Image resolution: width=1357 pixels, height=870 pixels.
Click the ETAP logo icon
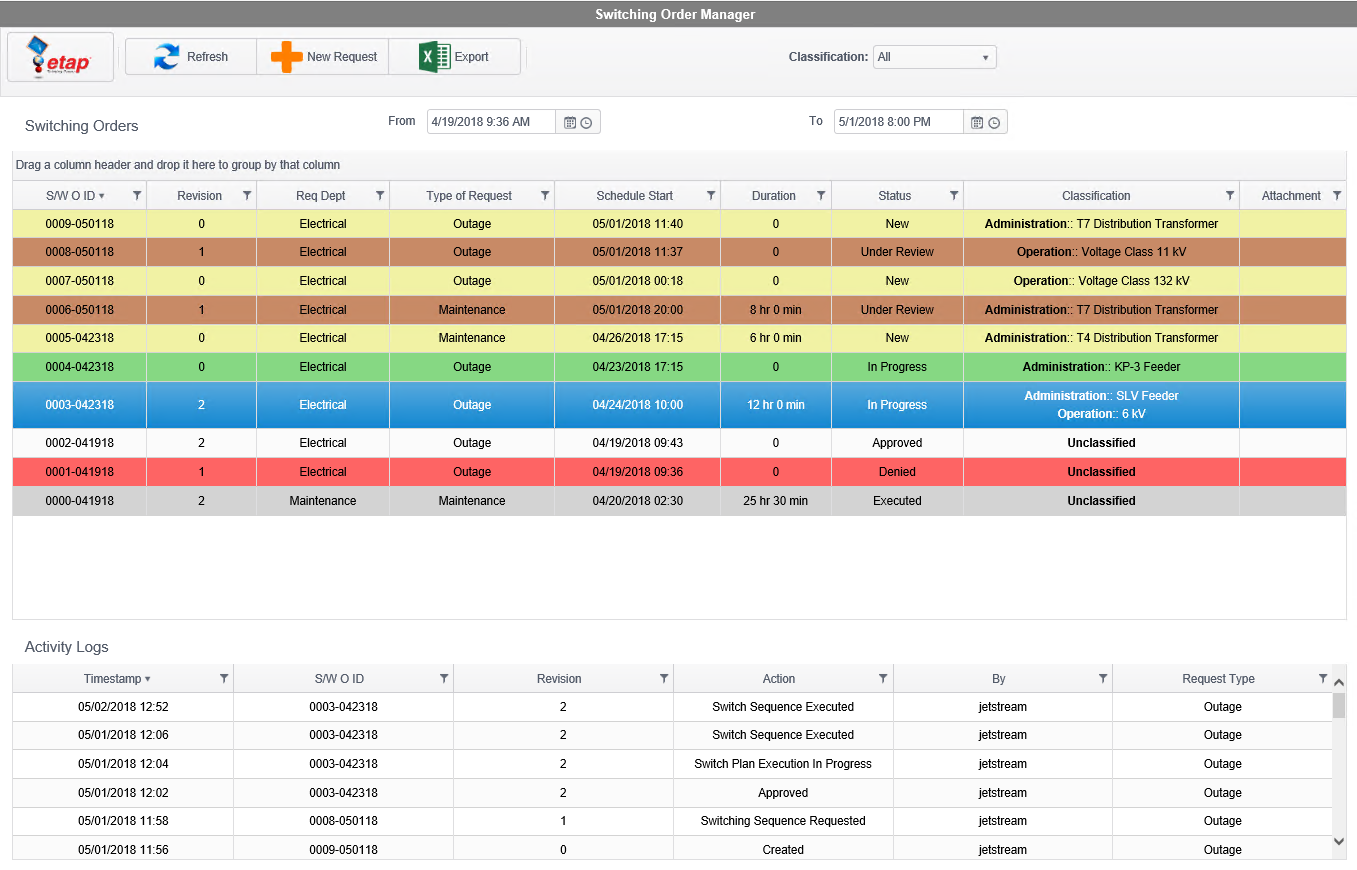point(58,56)
